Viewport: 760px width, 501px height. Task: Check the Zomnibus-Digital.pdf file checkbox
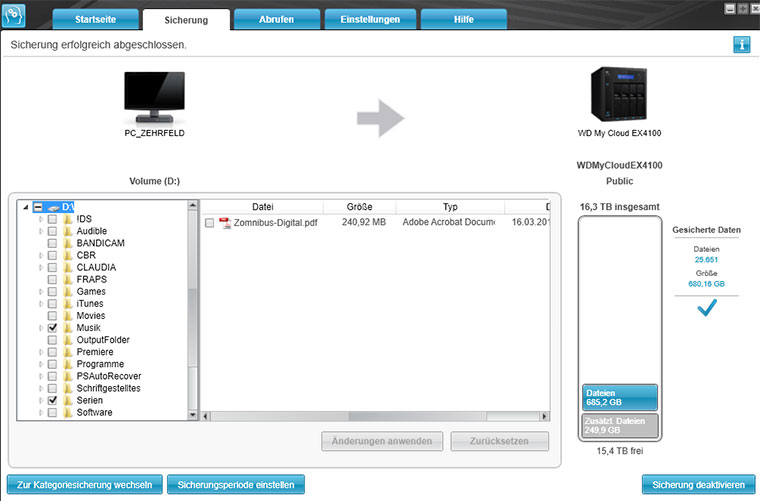[x=209, y=223]
